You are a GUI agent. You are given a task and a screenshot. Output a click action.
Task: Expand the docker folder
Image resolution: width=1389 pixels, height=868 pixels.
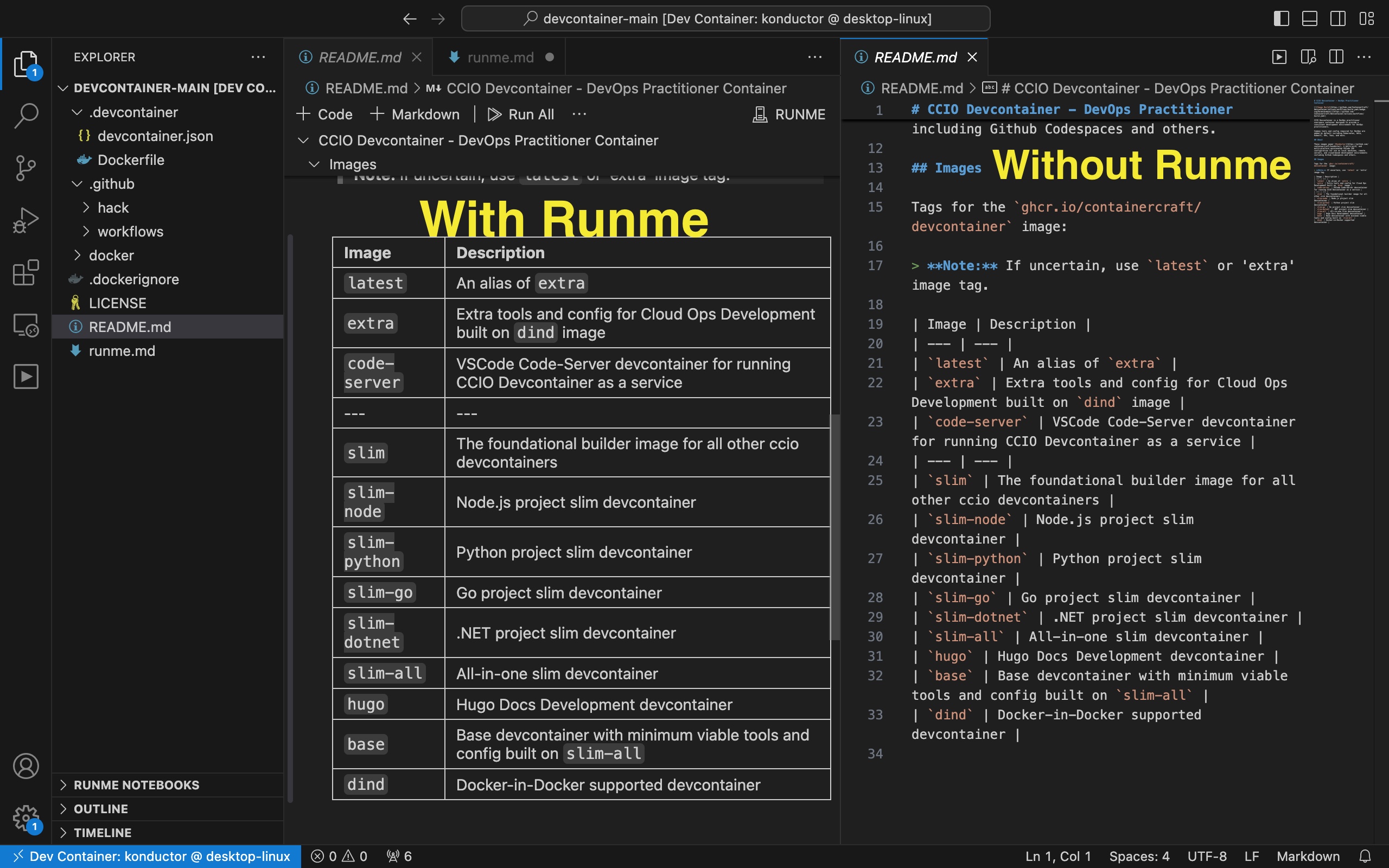coord(77,255)
